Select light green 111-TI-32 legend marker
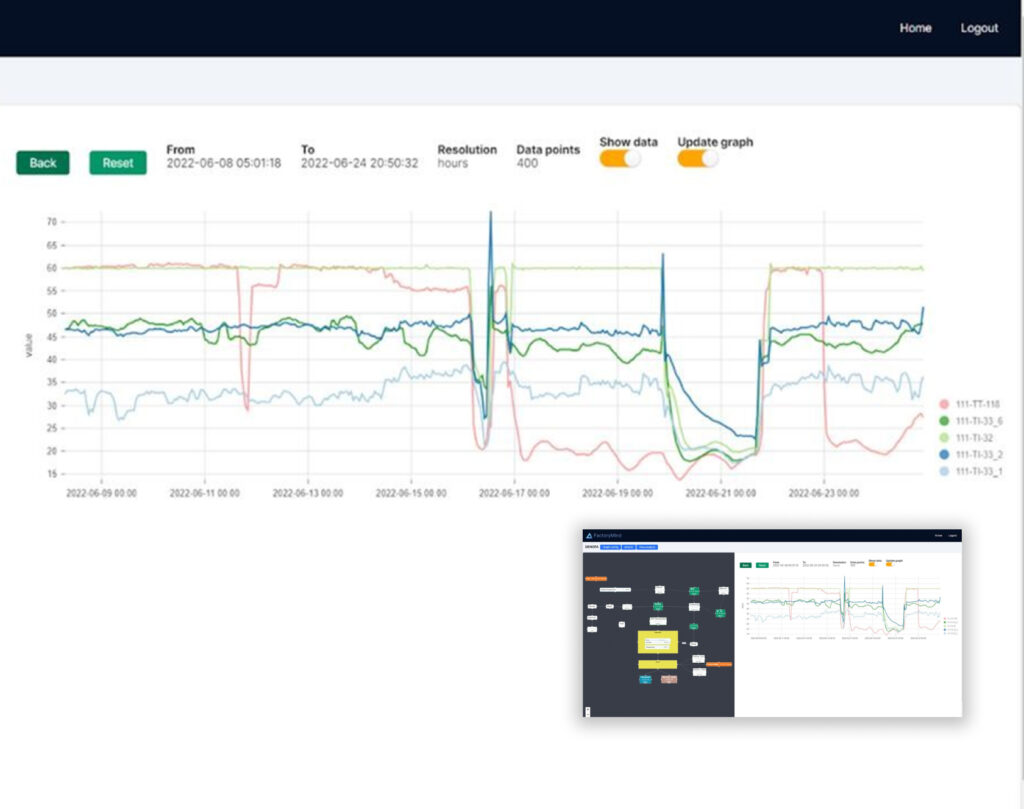The width and height of the screenshot is (1024, 809). [943, 438]
